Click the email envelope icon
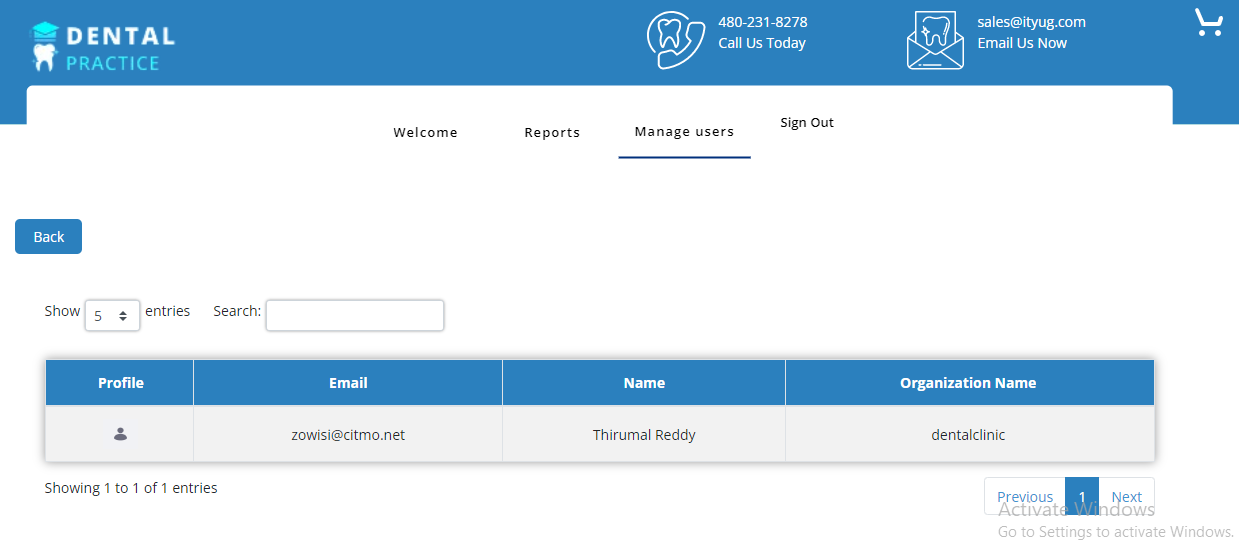 point(935,42)
